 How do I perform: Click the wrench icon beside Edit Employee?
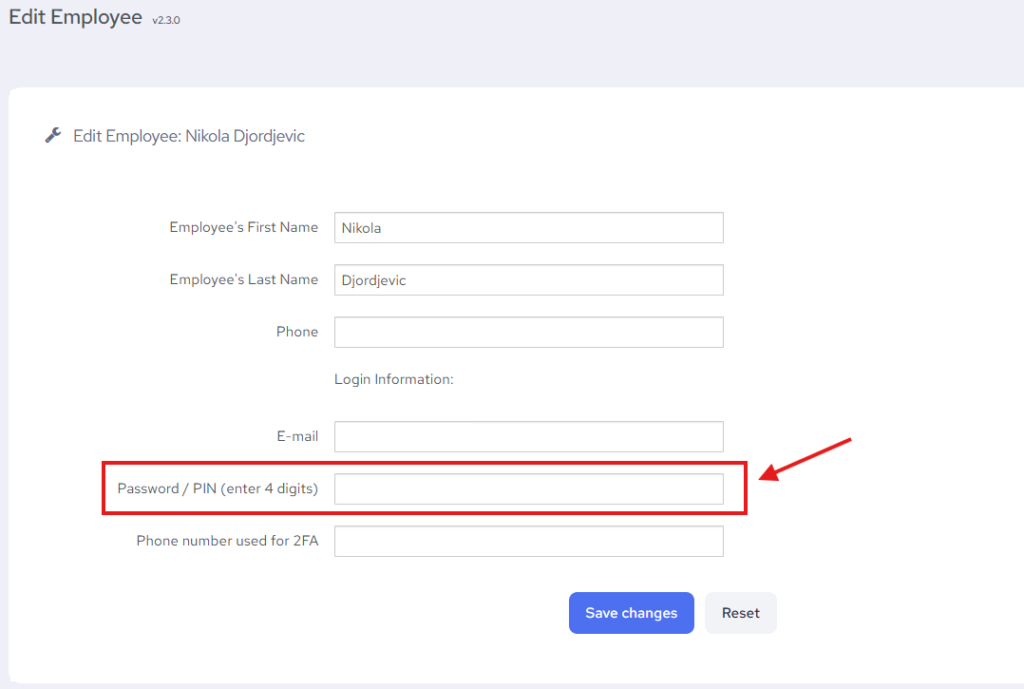[x=54, y=136]
